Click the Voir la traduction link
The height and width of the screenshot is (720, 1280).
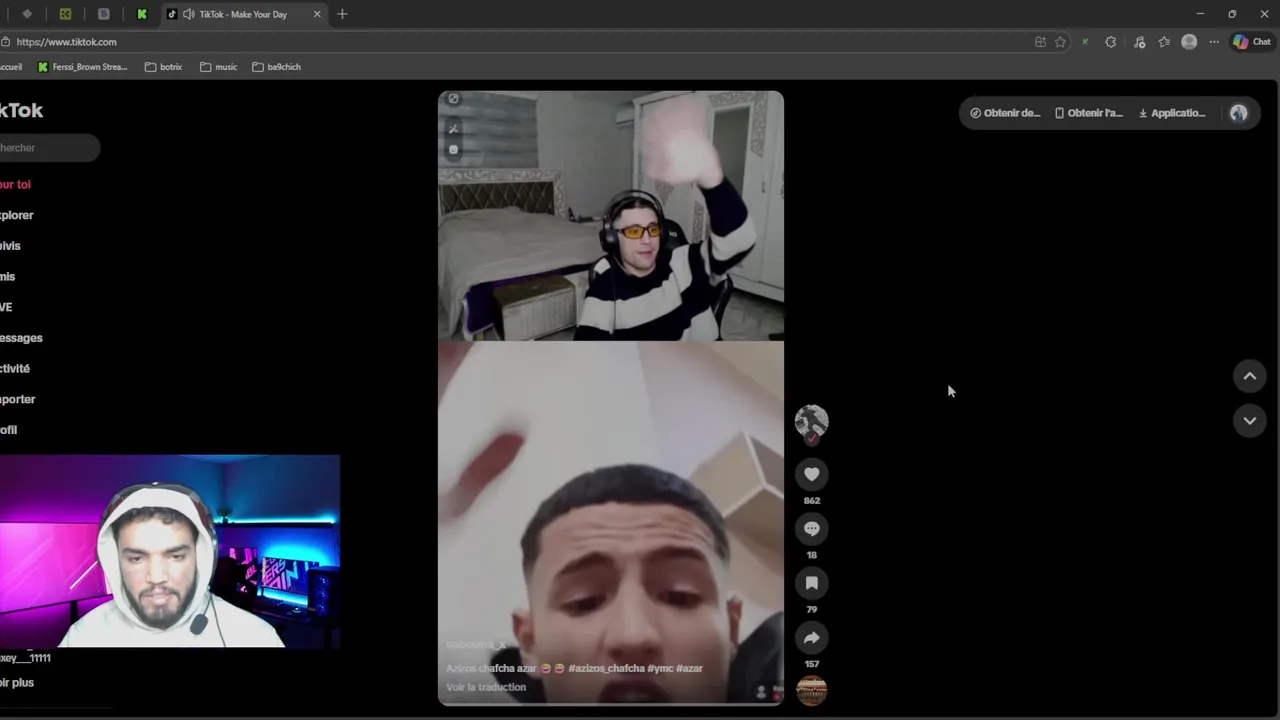[486, 687]
